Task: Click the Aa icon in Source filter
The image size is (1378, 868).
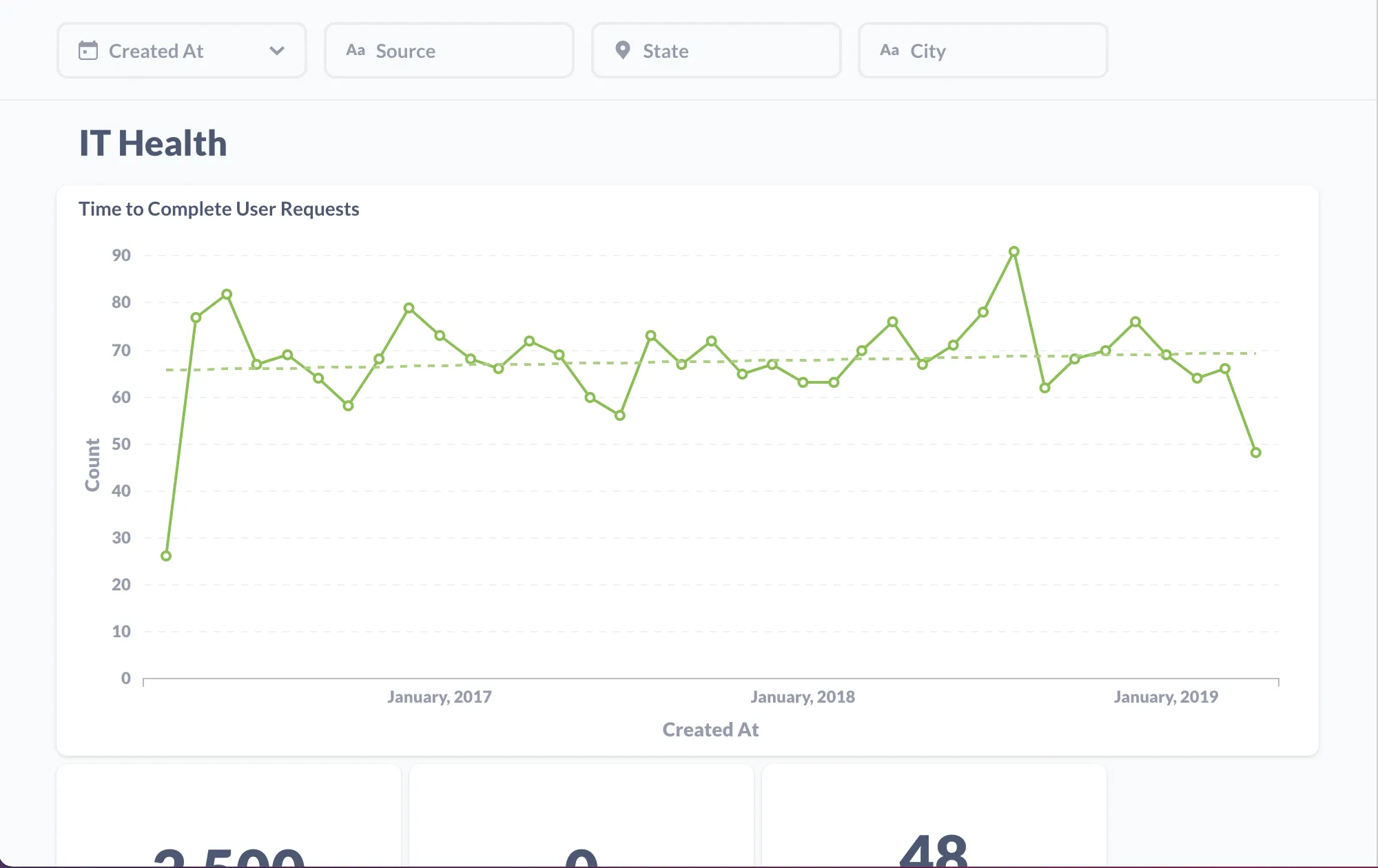Action: click(356, 50)
